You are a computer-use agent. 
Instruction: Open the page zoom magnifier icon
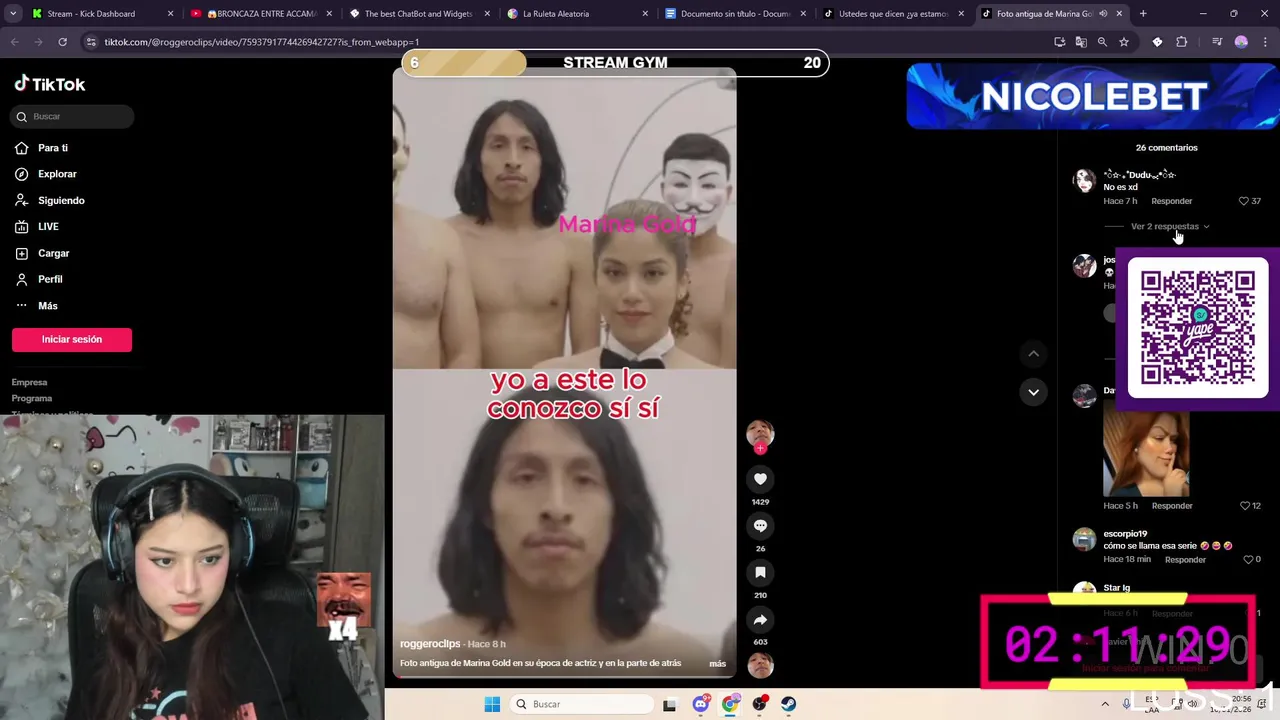click(1102, 42)
